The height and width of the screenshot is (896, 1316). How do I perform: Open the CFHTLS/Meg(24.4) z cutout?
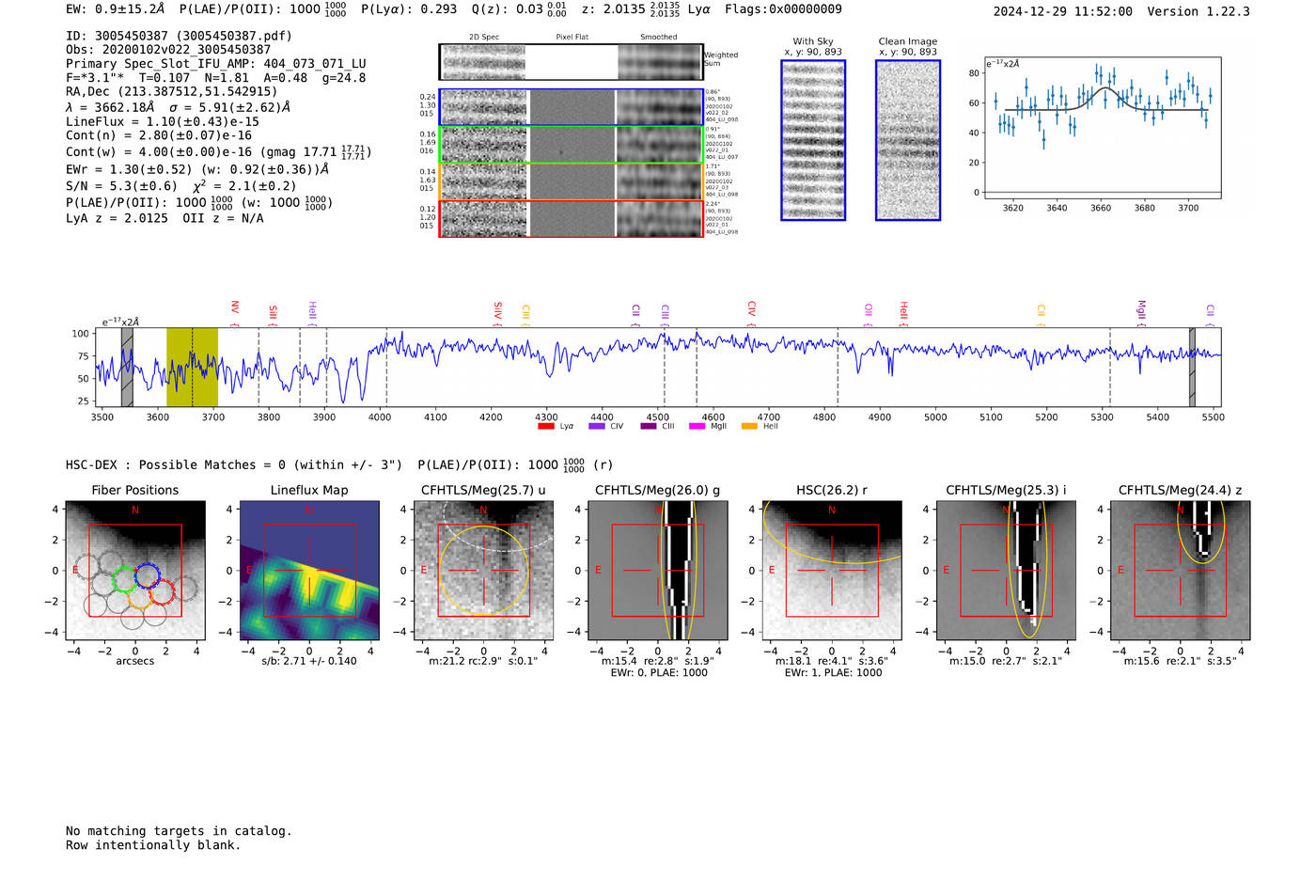1180,571
